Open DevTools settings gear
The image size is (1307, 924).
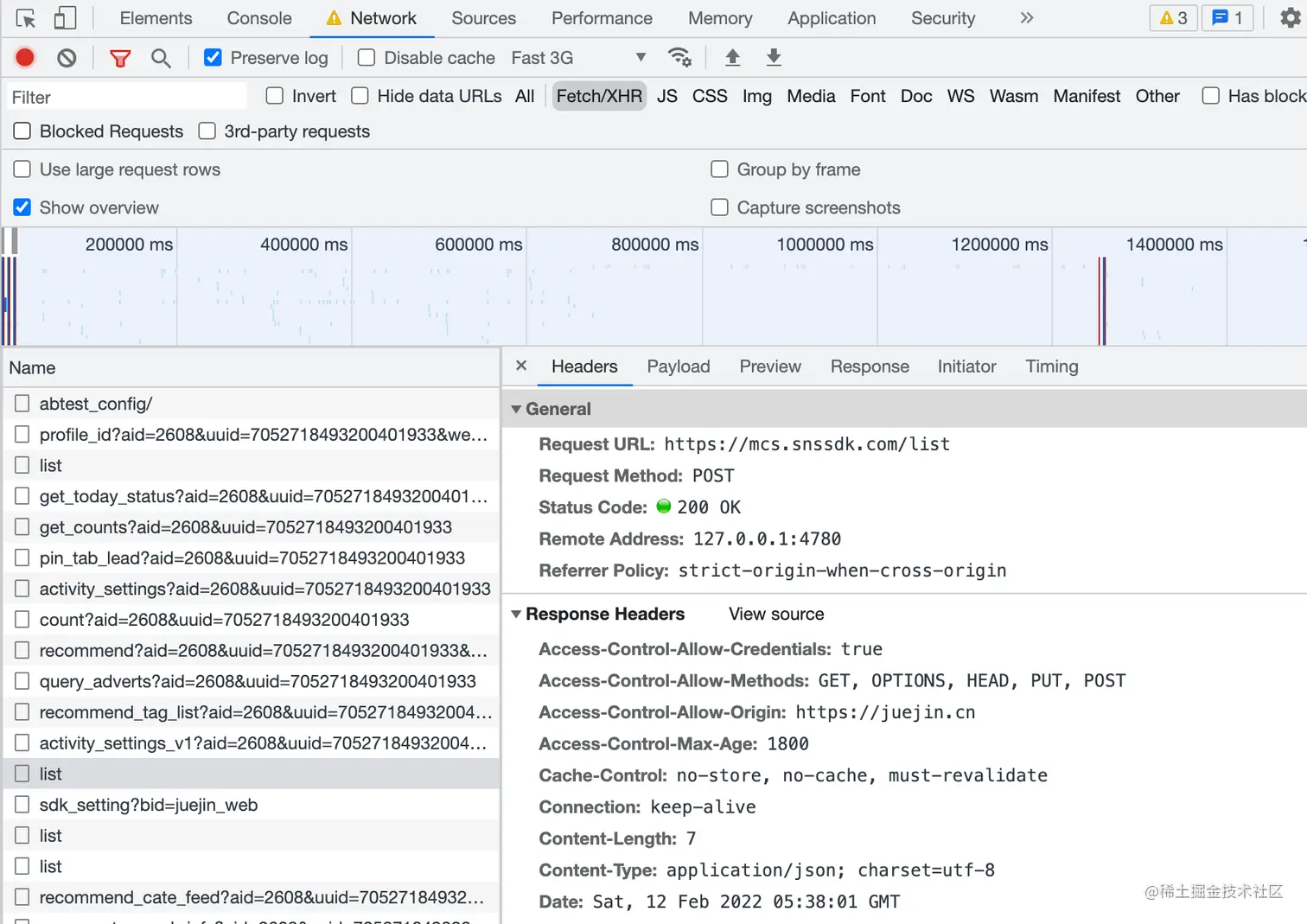tap(1290, 18)
